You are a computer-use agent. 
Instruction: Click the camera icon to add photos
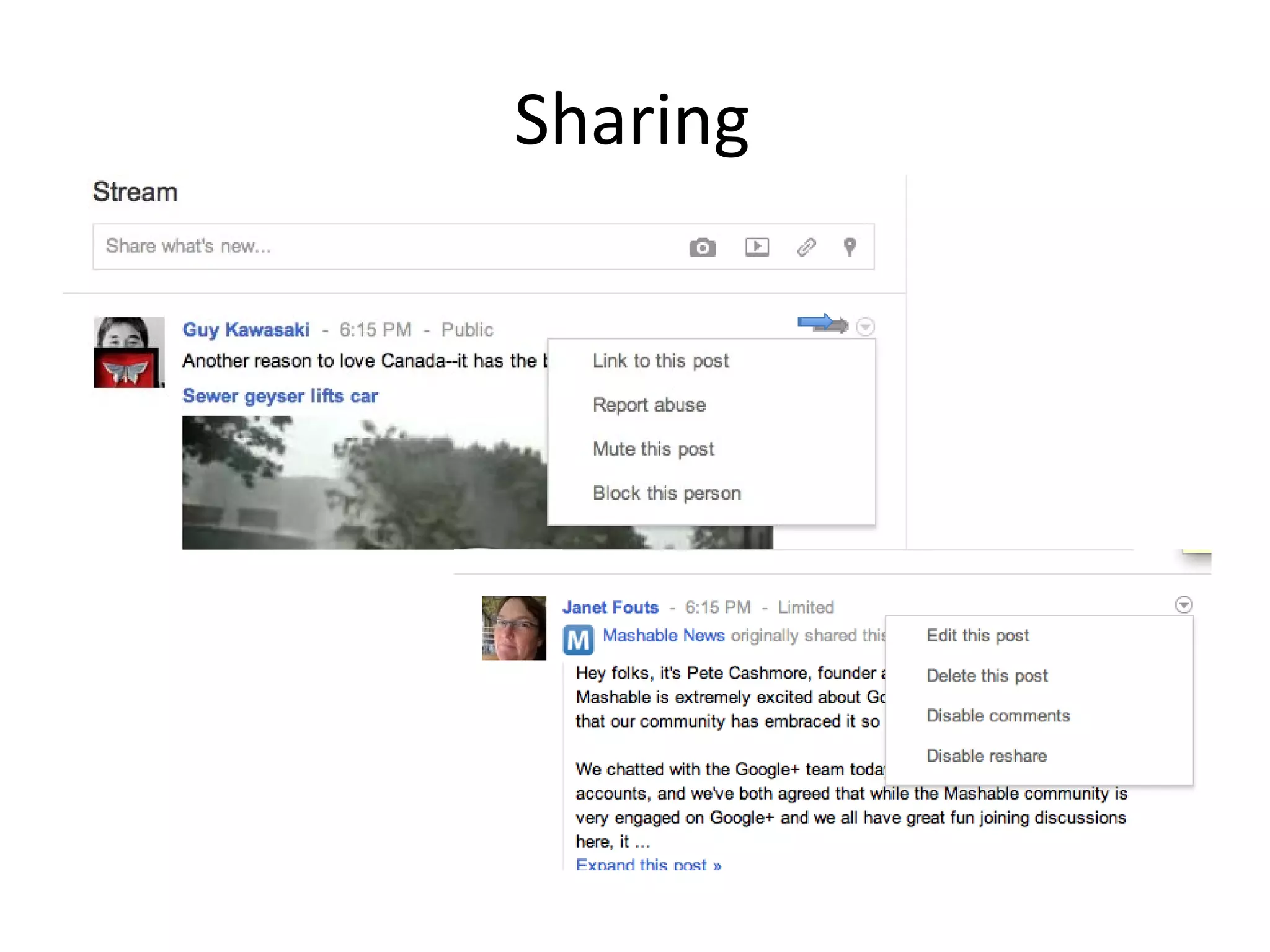702,247
